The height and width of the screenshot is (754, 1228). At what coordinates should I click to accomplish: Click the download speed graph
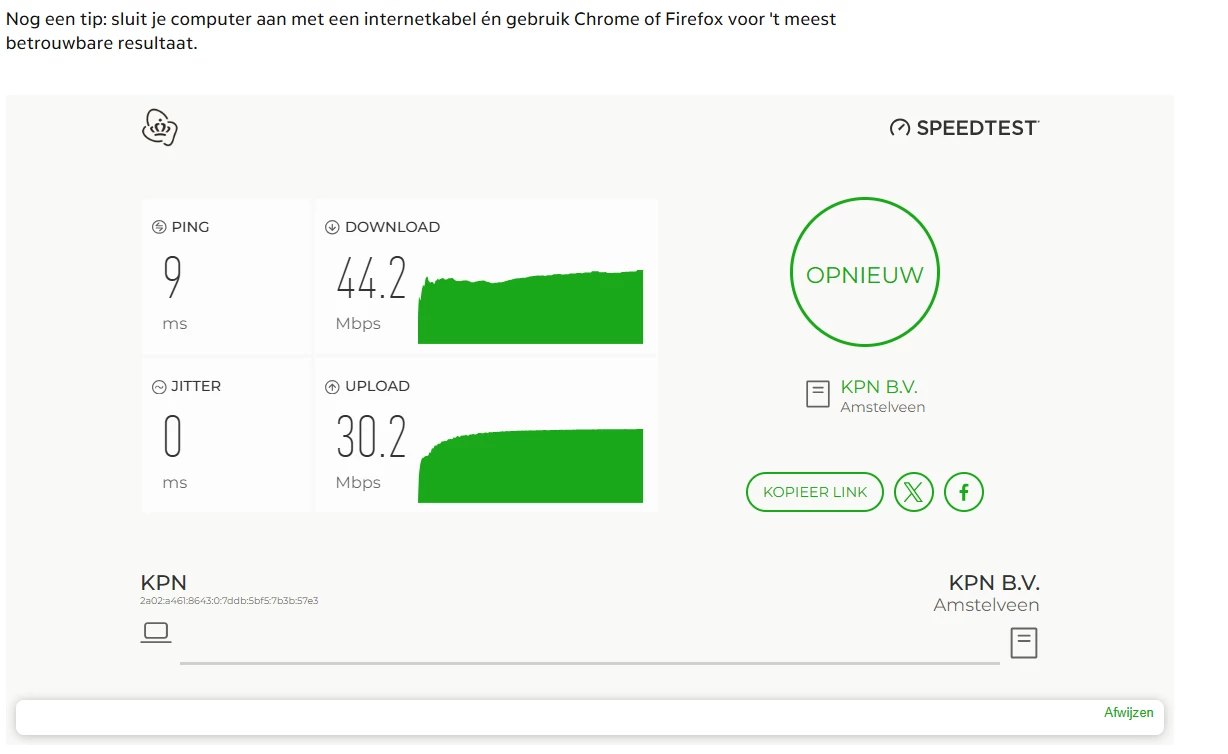531,310
